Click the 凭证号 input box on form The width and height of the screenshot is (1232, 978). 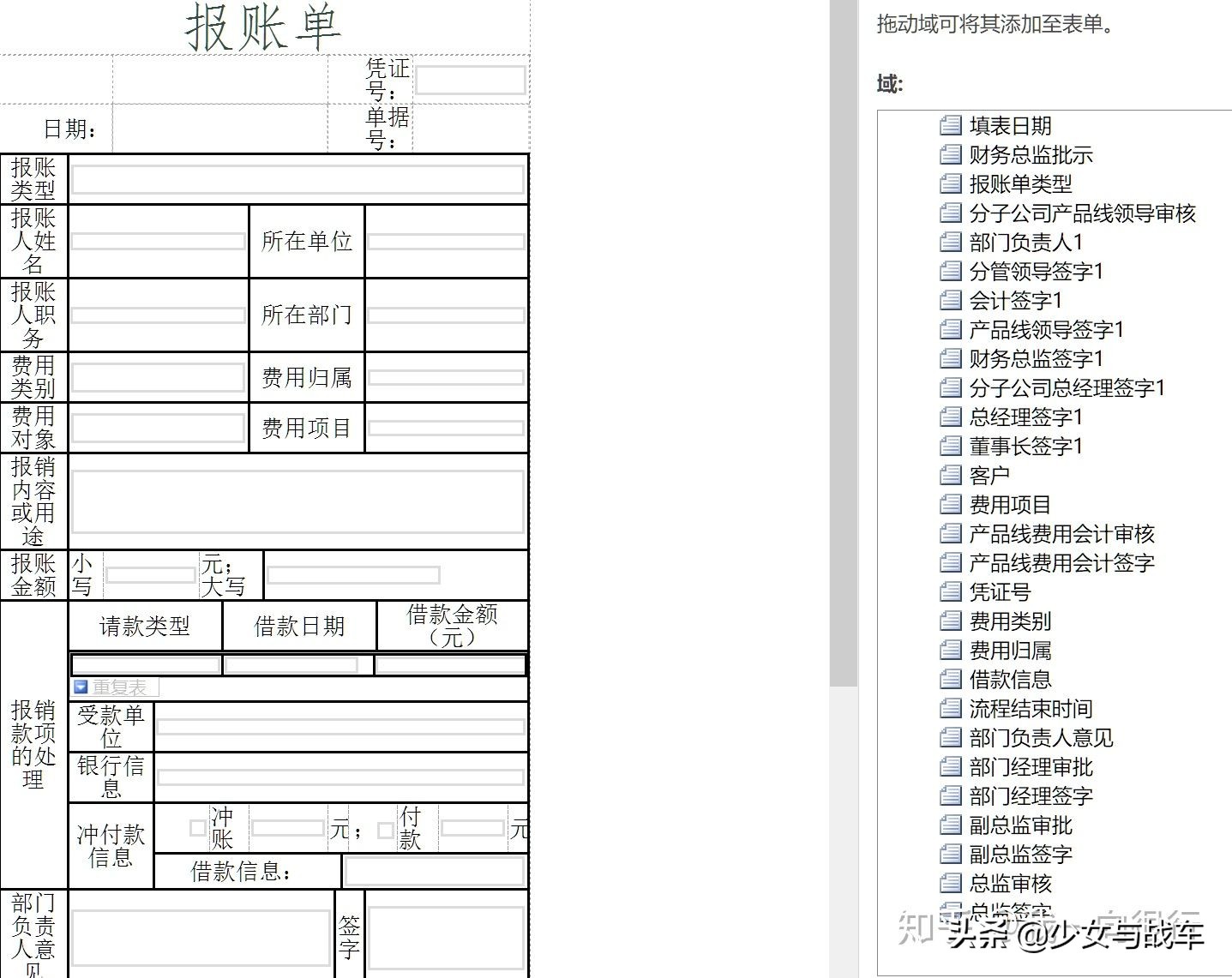470,80
